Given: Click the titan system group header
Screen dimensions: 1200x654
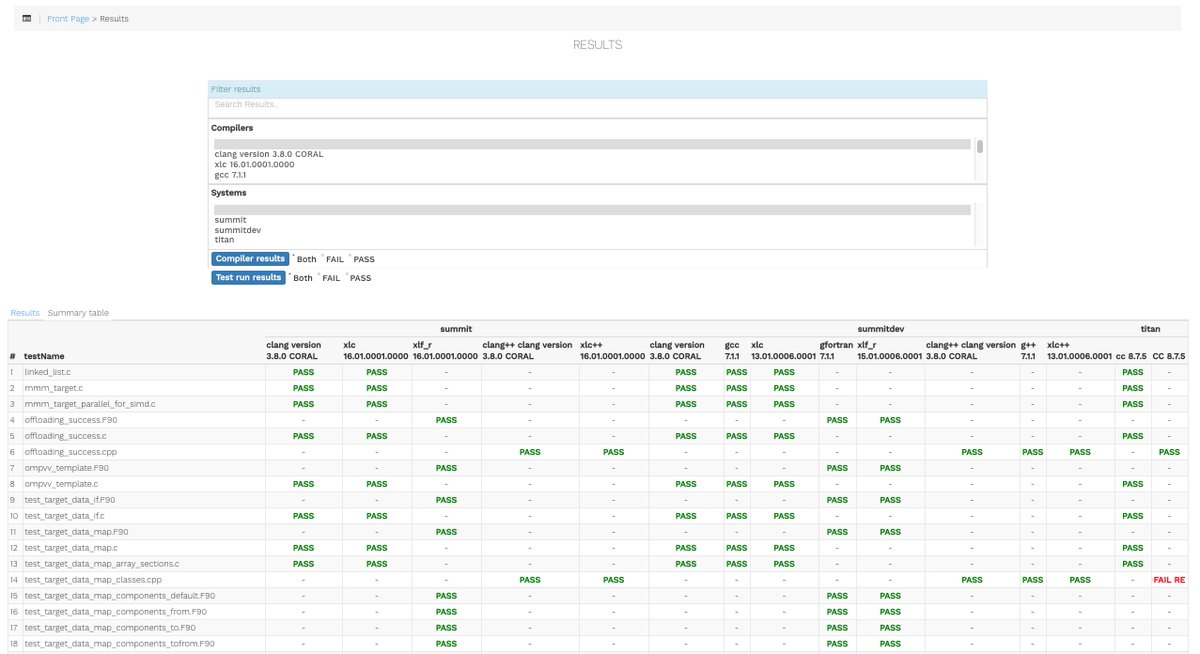Looking at the screenshot, I should click(x=1150, y=328).
